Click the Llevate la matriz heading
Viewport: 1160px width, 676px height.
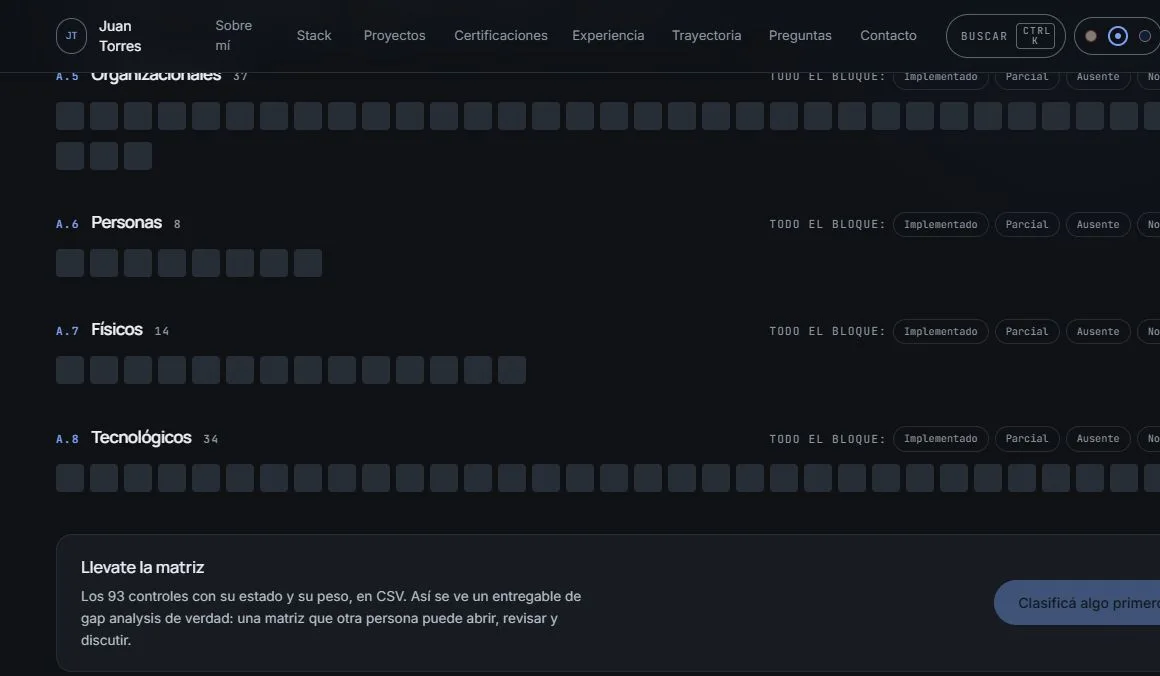tap(143, 567)
